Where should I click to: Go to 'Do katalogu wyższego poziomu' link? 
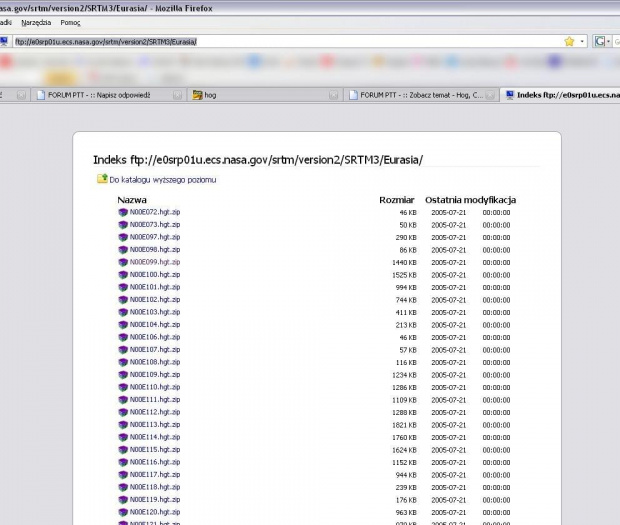(x=162, y=180)
